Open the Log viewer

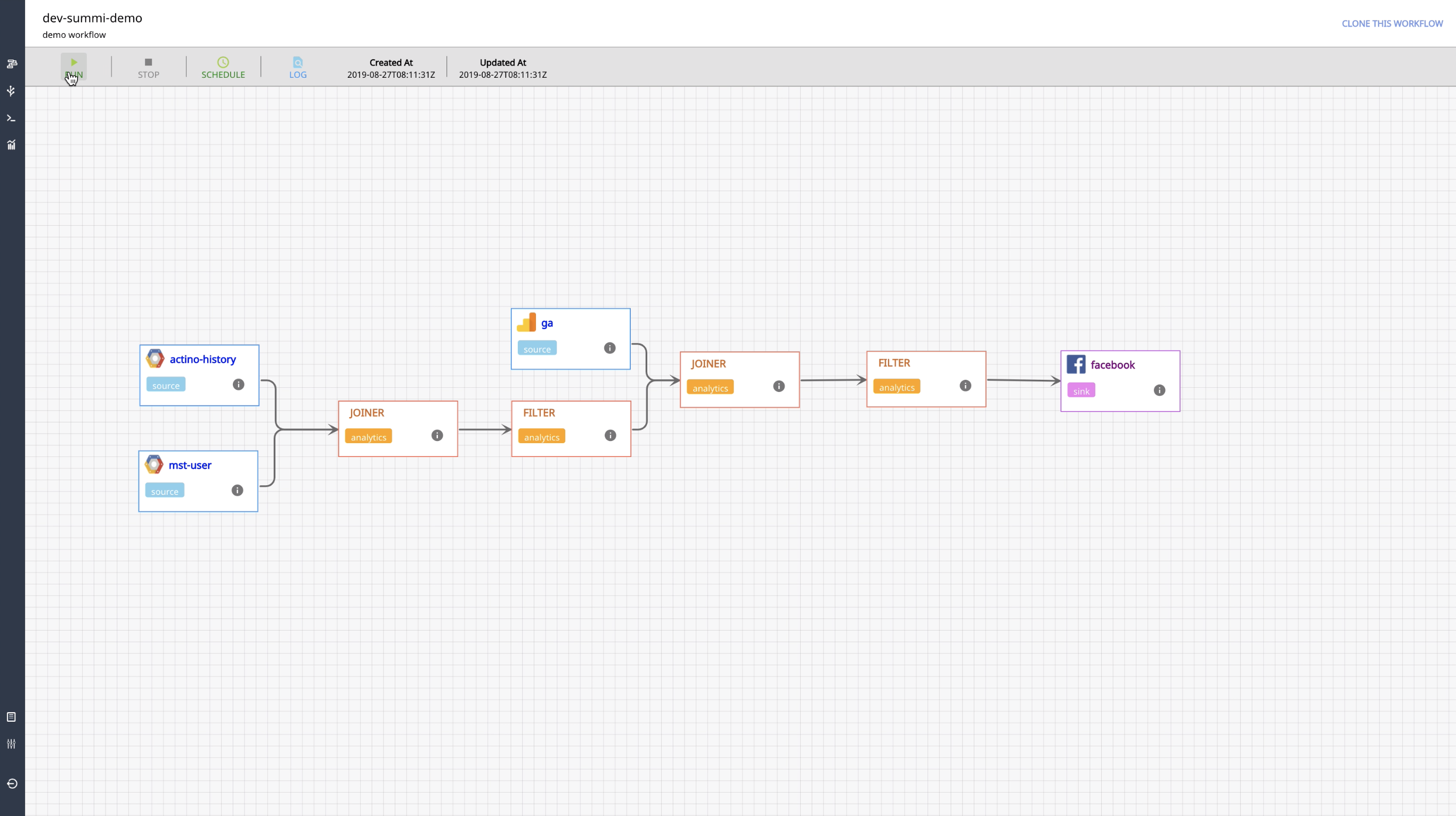point(297,67)
